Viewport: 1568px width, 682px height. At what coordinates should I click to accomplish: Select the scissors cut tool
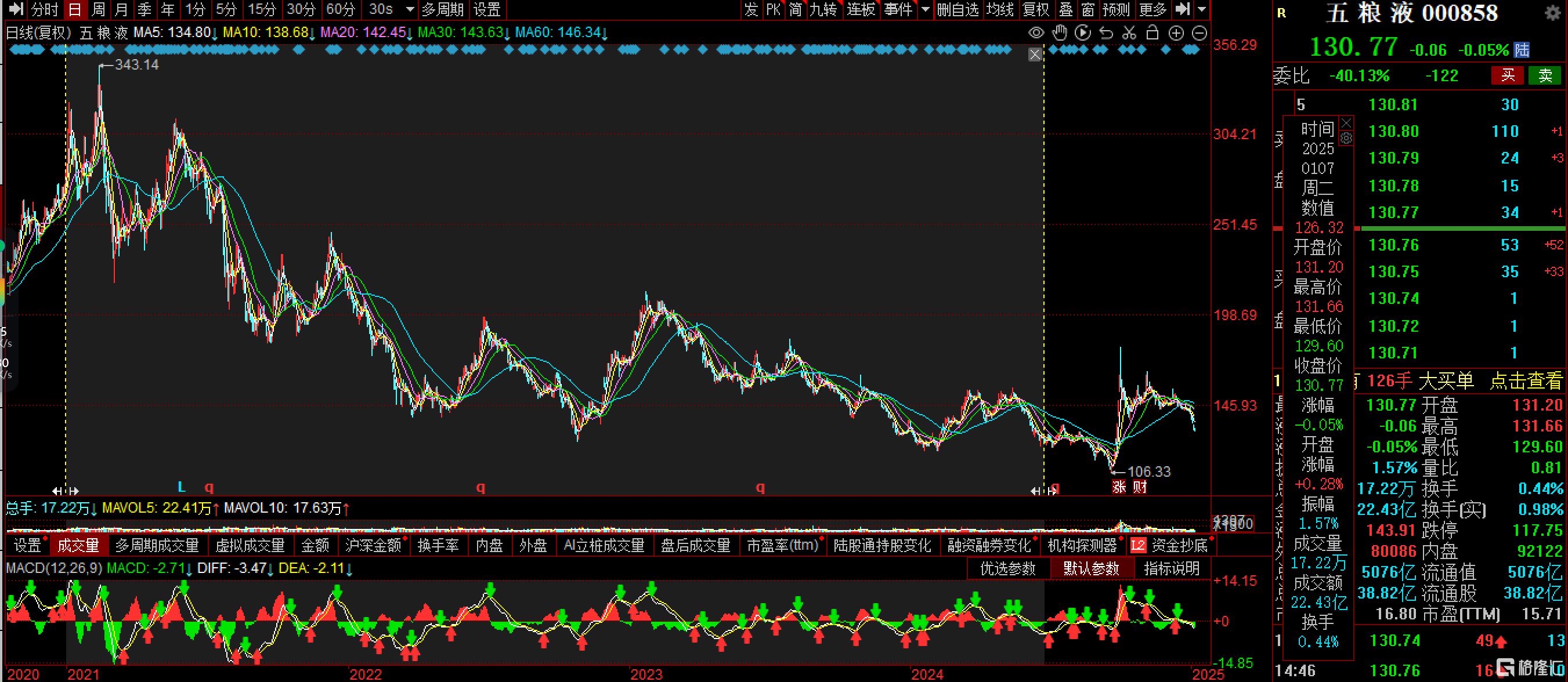coord(1129,33)
